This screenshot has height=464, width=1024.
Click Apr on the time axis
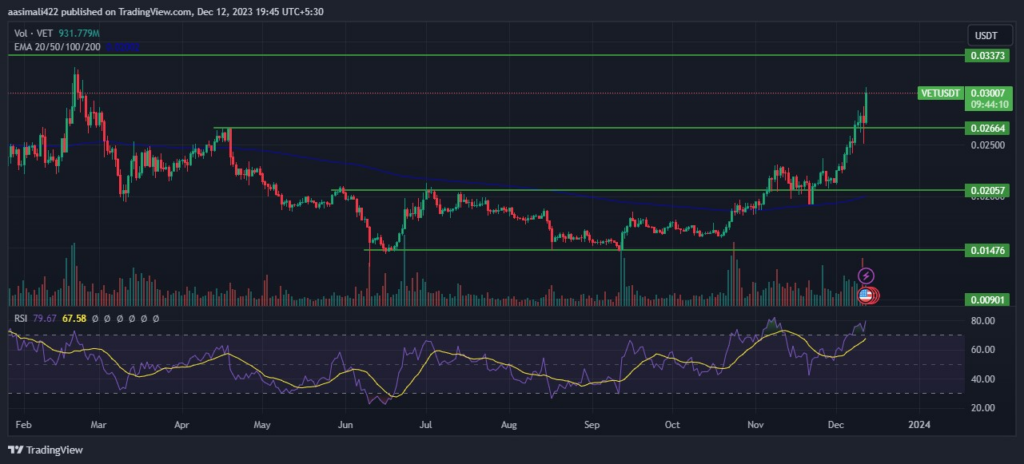[181, 424]
